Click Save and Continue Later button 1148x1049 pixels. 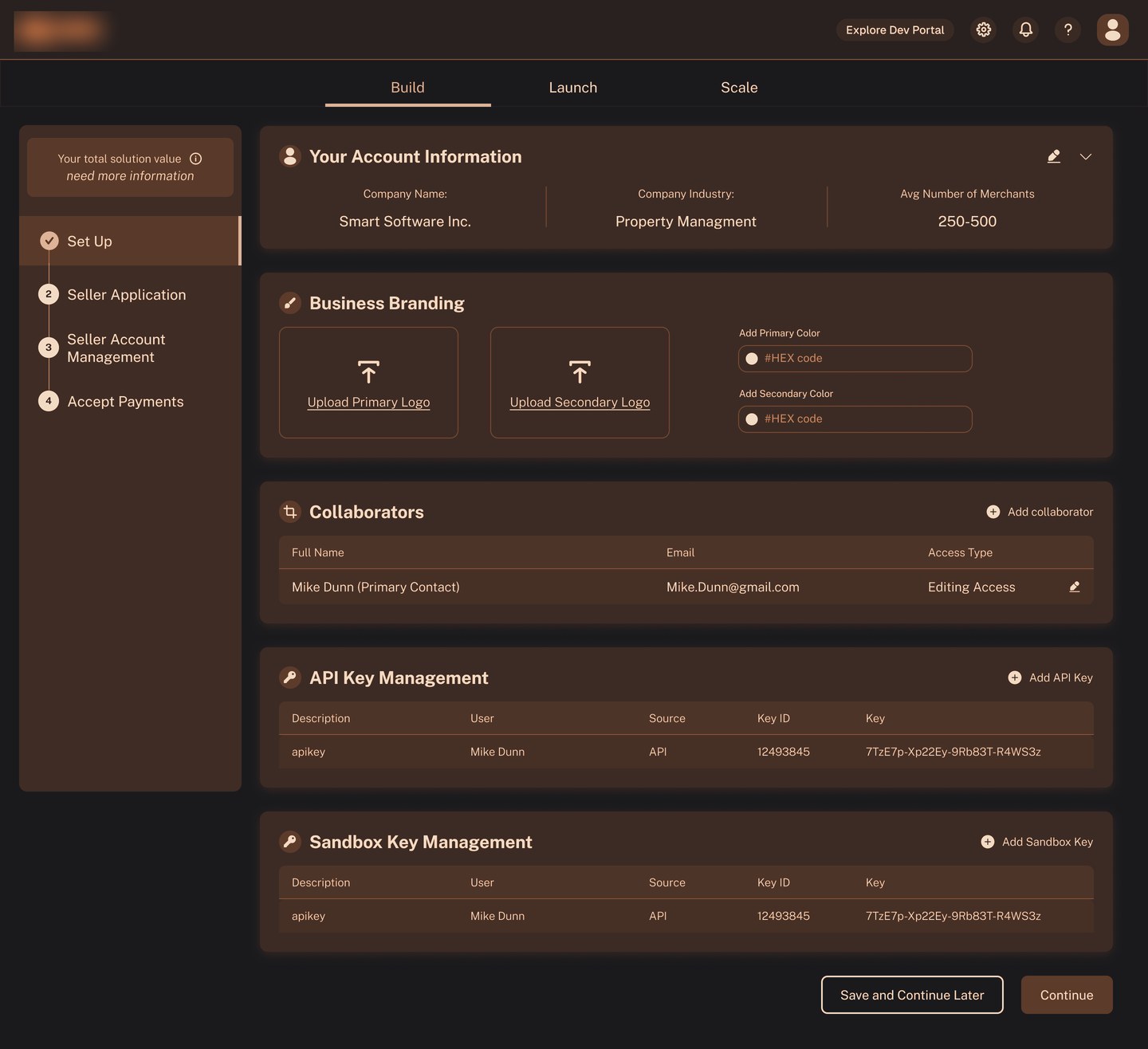(912, 995)
